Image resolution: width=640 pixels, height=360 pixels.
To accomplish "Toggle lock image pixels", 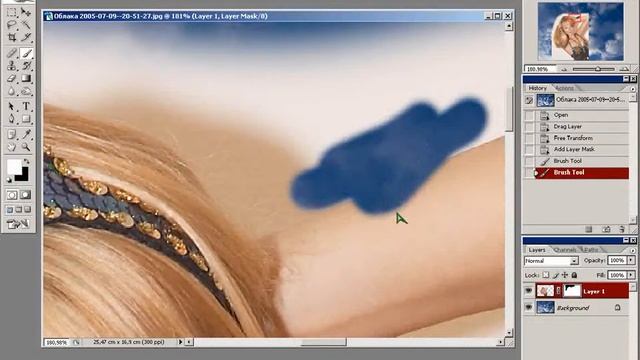I will click(x=556, y=275).
